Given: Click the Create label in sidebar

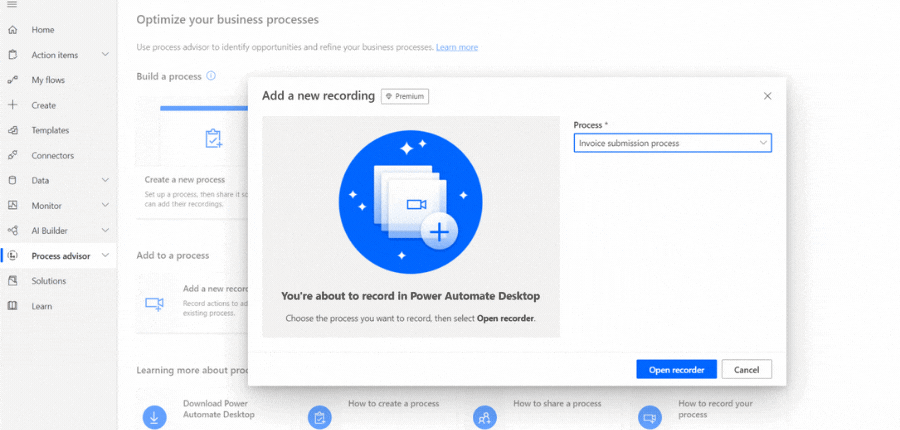Looking at the screenshot, I should point(44,106).
